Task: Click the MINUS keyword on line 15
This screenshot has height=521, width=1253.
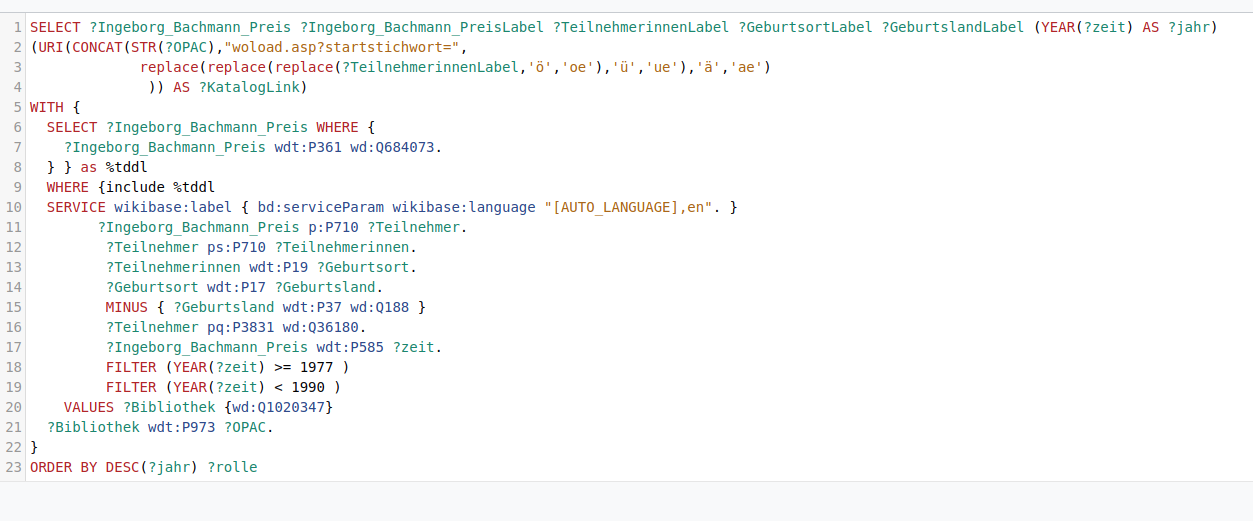Action: click(126, 307)
